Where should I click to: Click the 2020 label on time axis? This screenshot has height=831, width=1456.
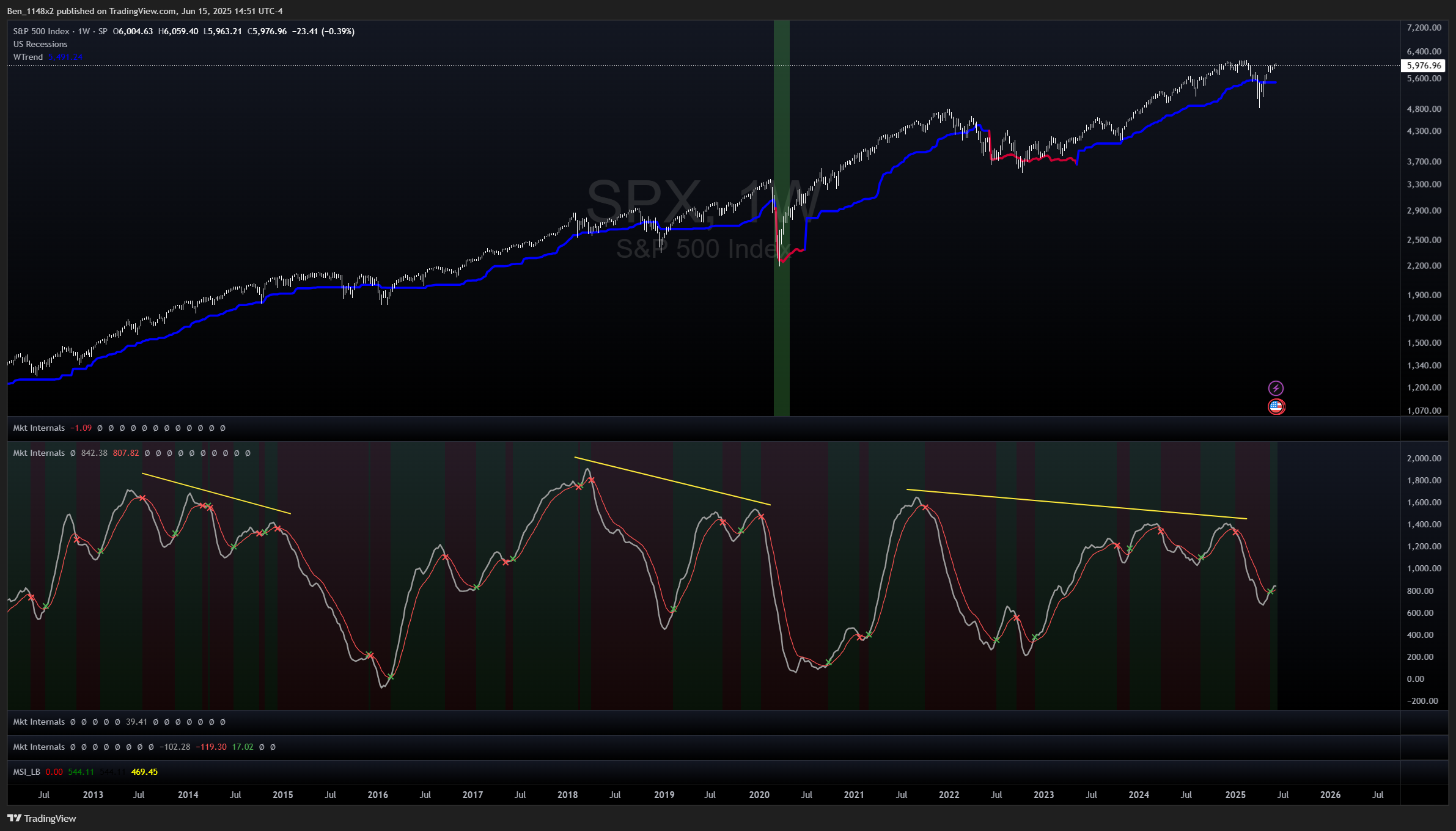pyautogui.click(x=759, y=794)
